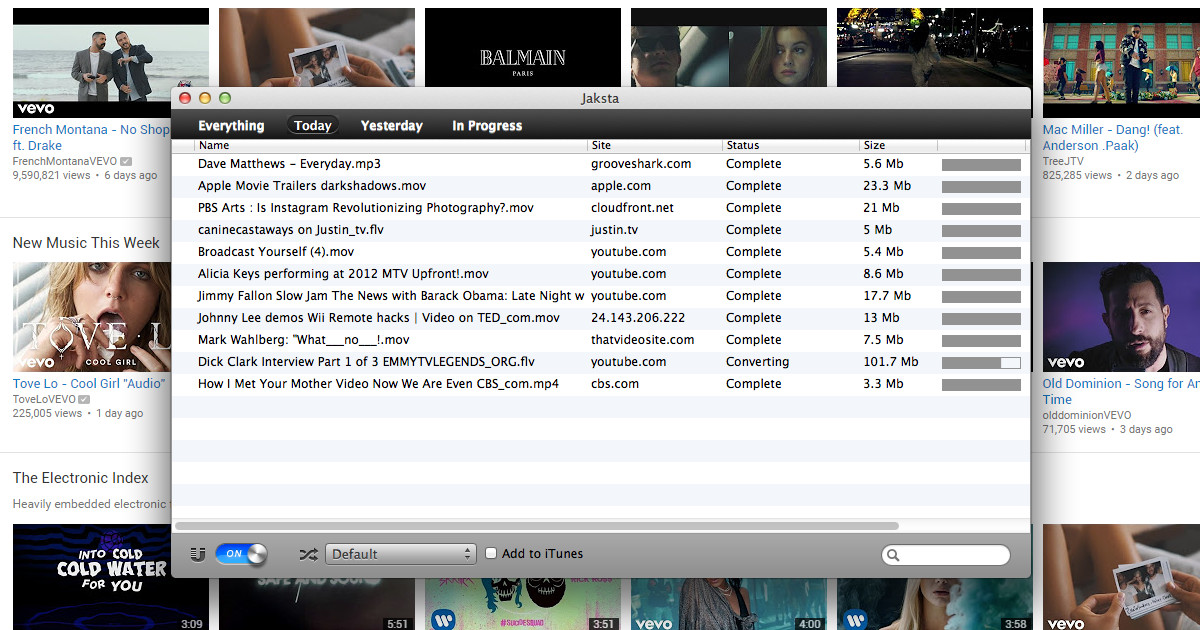Click verified badge next to ToveLoVEVO
The height and width of the screenshot is (630, 1200).
(x=86, y=399)
